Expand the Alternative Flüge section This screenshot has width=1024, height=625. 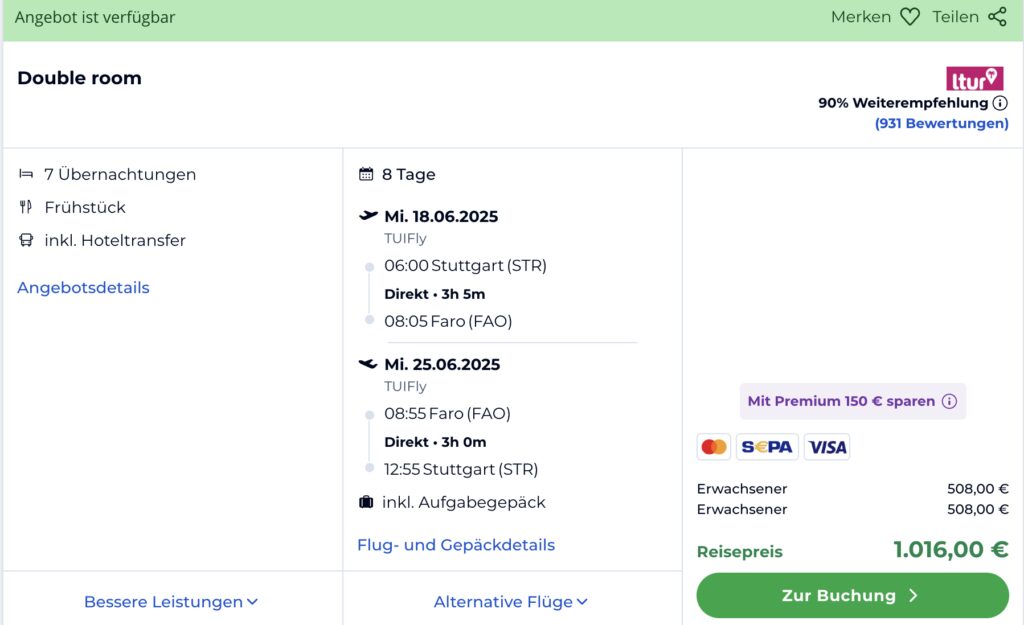511,602
